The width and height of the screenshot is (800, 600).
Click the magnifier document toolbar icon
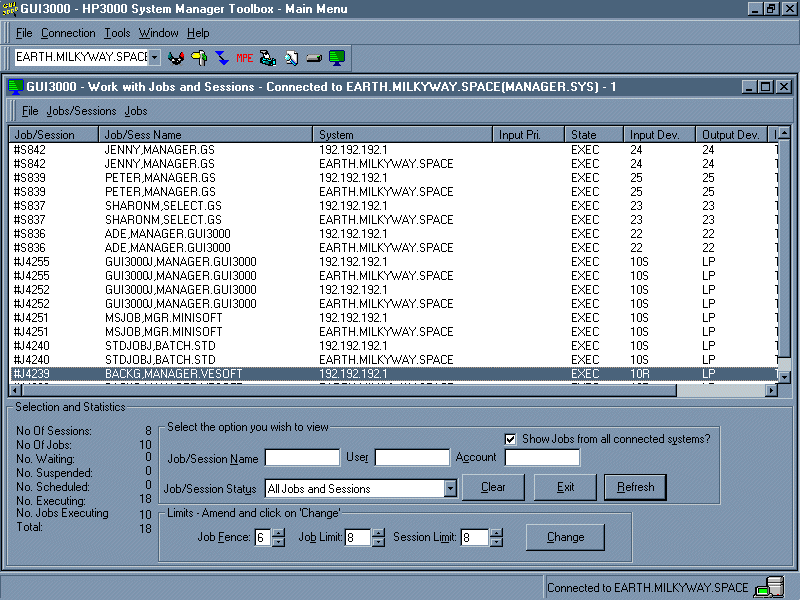[x=291, y=58]
